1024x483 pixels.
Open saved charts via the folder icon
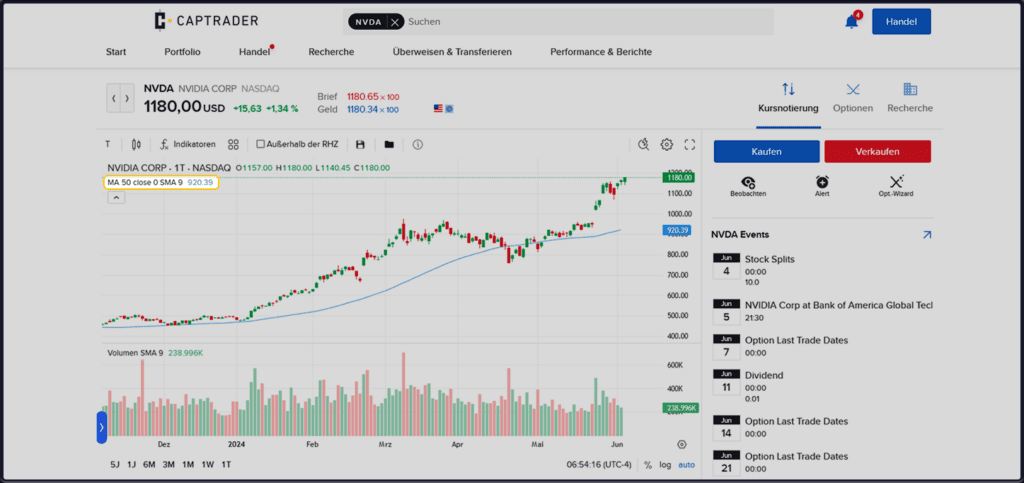point(389,144)
